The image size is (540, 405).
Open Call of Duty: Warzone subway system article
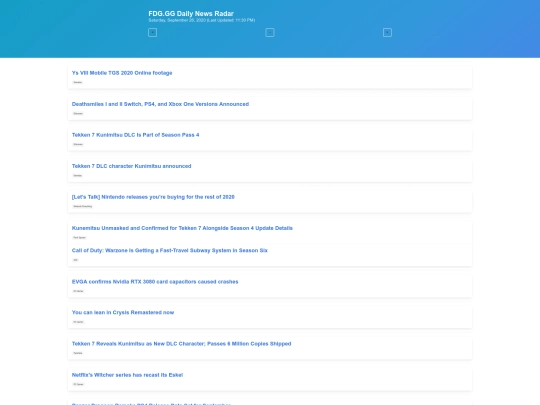coord(169,250)
